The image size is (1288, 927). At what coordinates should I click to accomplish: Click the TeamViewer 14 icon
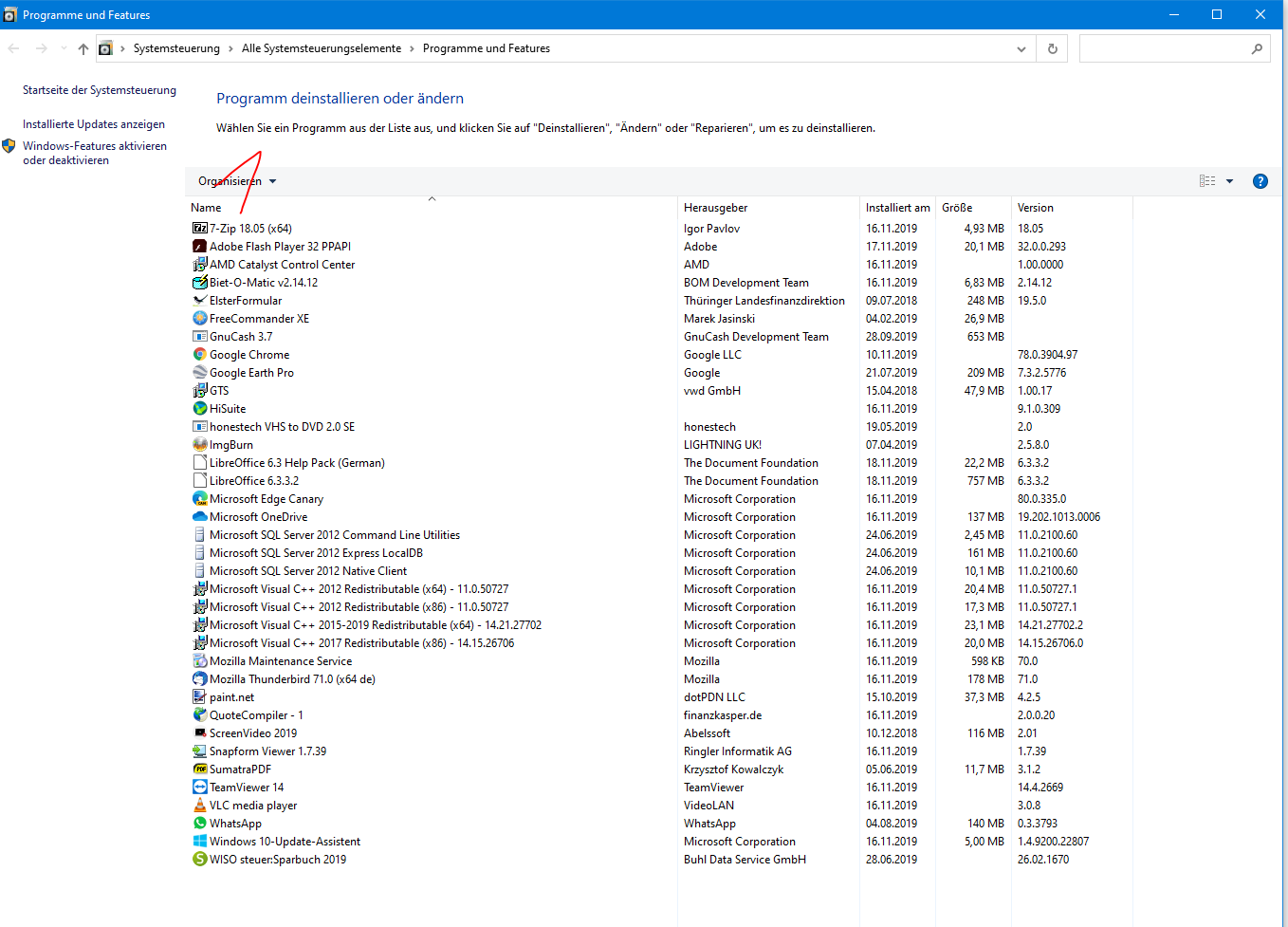[199, 787]
